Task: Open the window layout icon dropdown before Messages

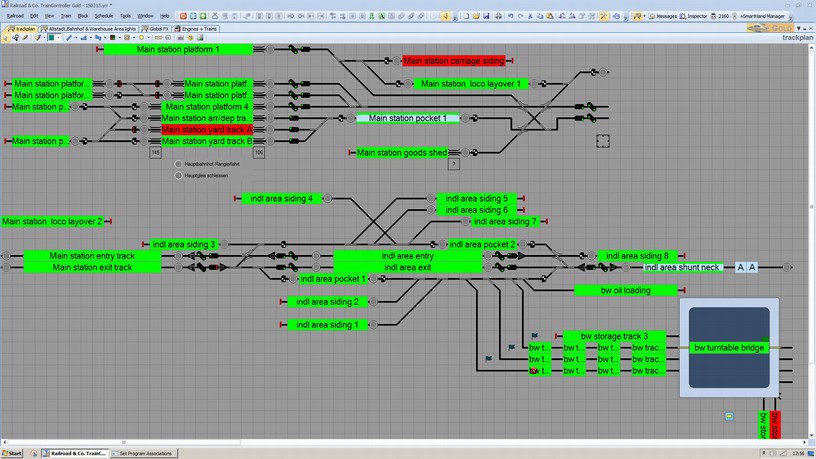Action: [x=644, y=16]
